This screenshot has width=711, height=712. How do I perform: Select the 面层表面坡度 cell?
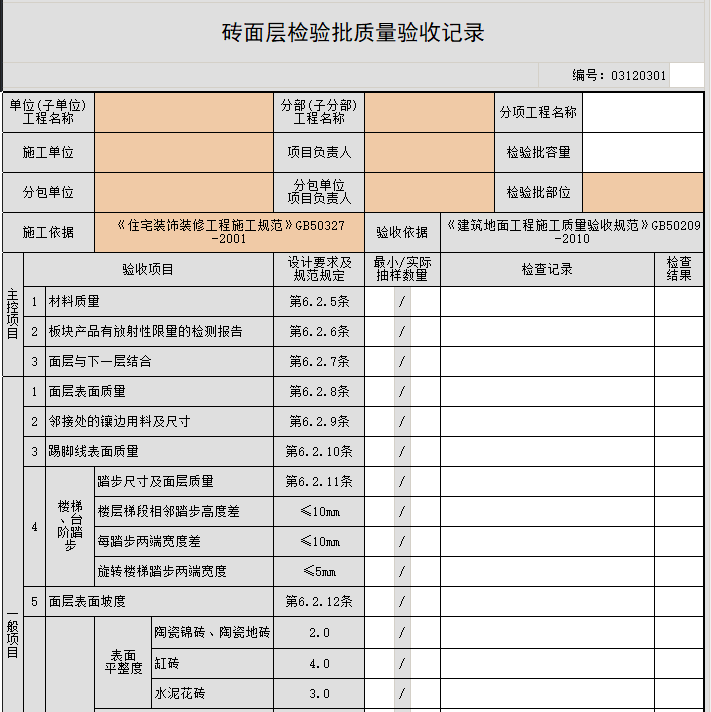(x=159, y=601)
